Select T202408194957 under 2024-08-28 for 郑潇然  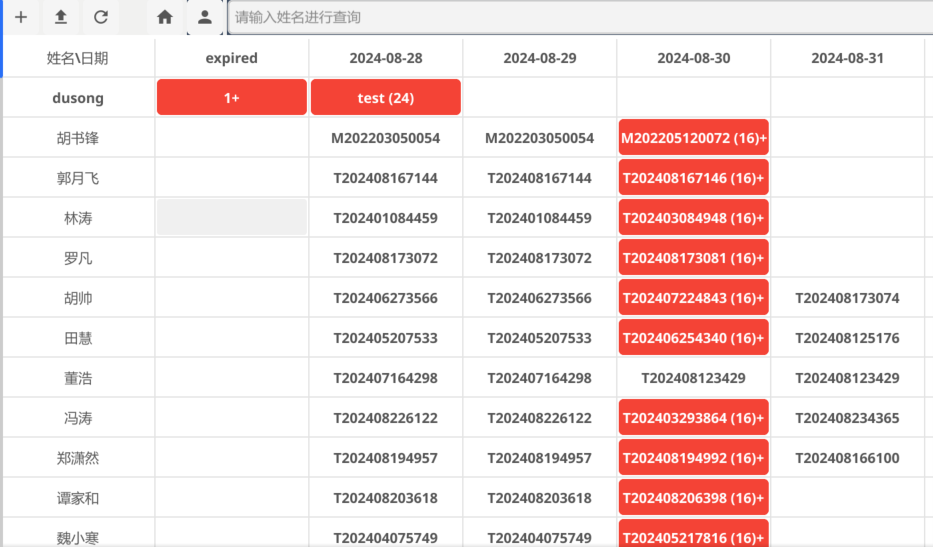tap(386, 458)
